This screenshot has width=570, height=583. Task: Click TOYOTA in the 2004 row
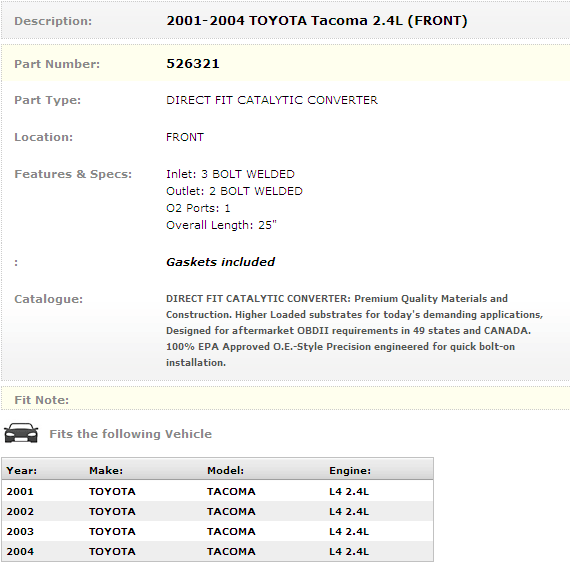[x=112, y=552]
